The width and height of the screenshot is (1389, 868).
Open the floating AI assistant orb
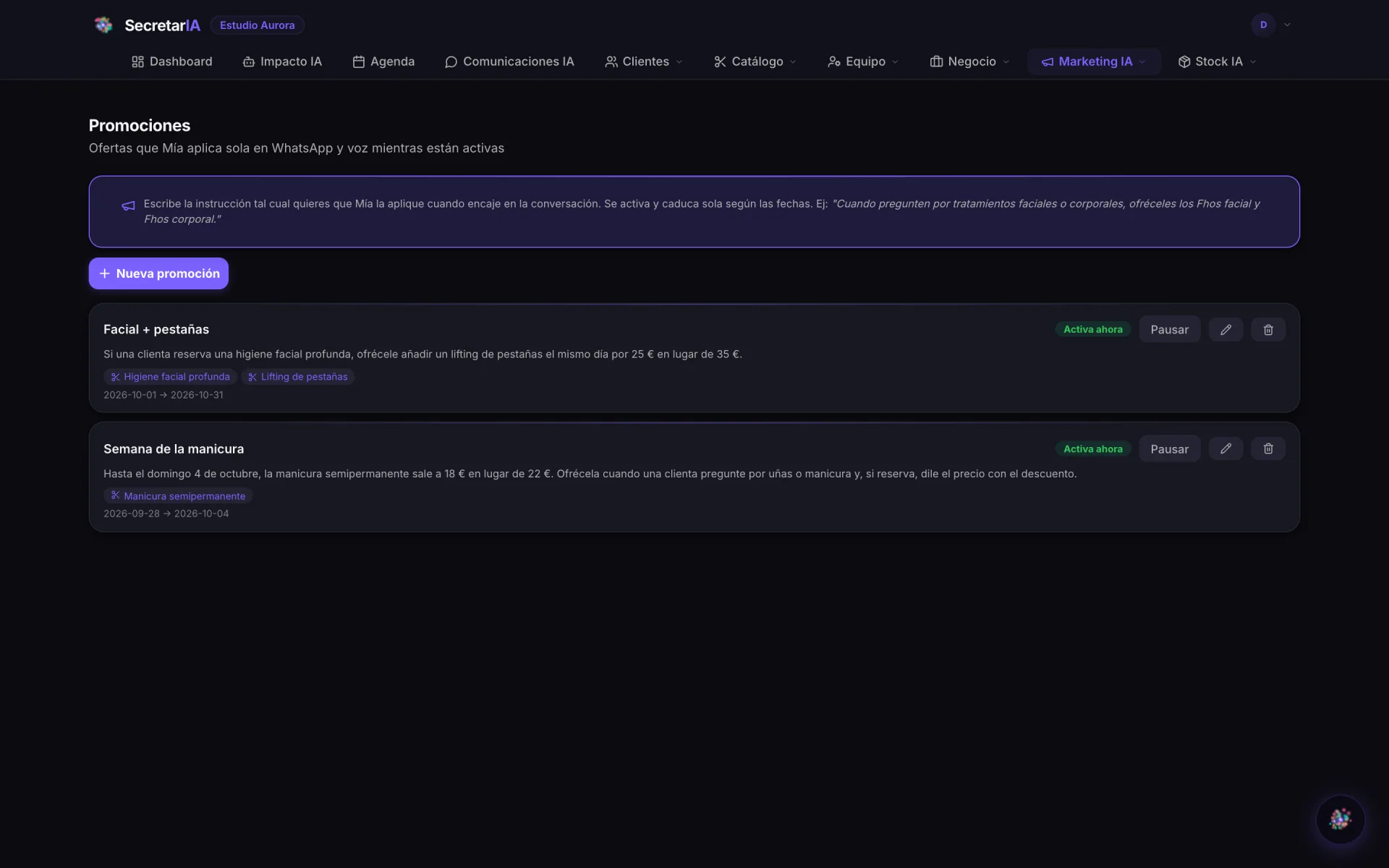coord(1340,819)
